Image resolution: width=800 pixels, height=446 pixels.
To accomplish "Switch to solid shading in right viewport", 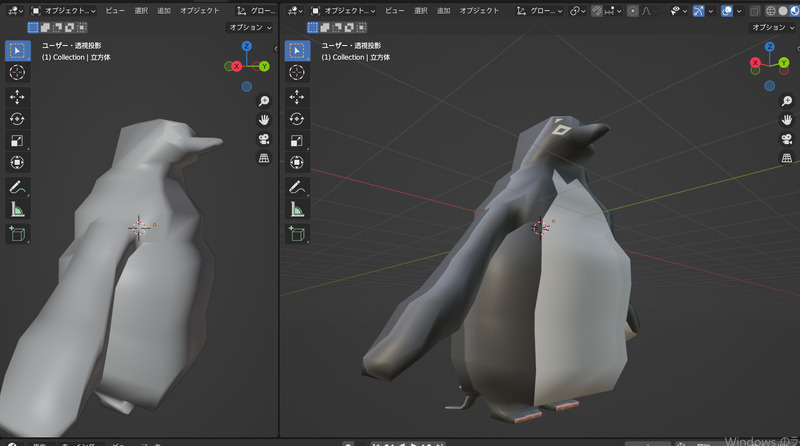I will coord(783,11).
